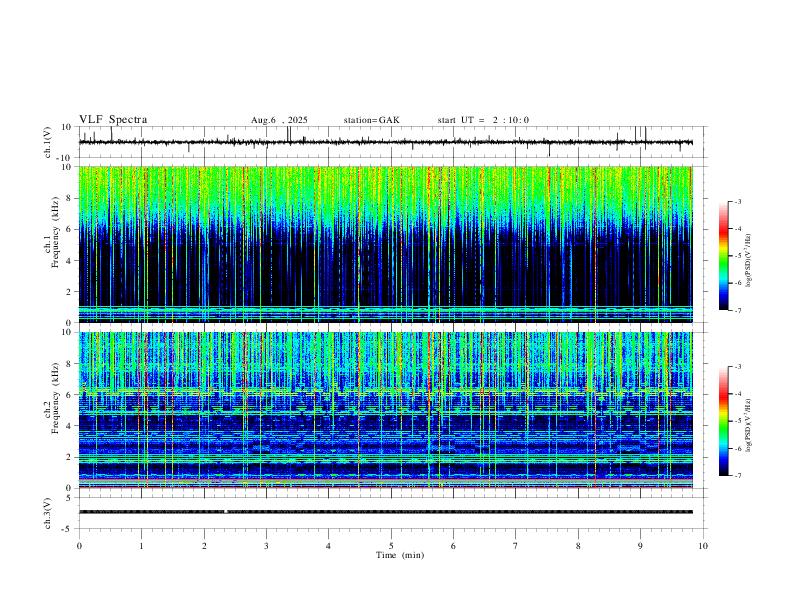Click the "ch.1(V)" waveform axis label
The width and height of the screenshot is (792, 612).
[48, 142]
